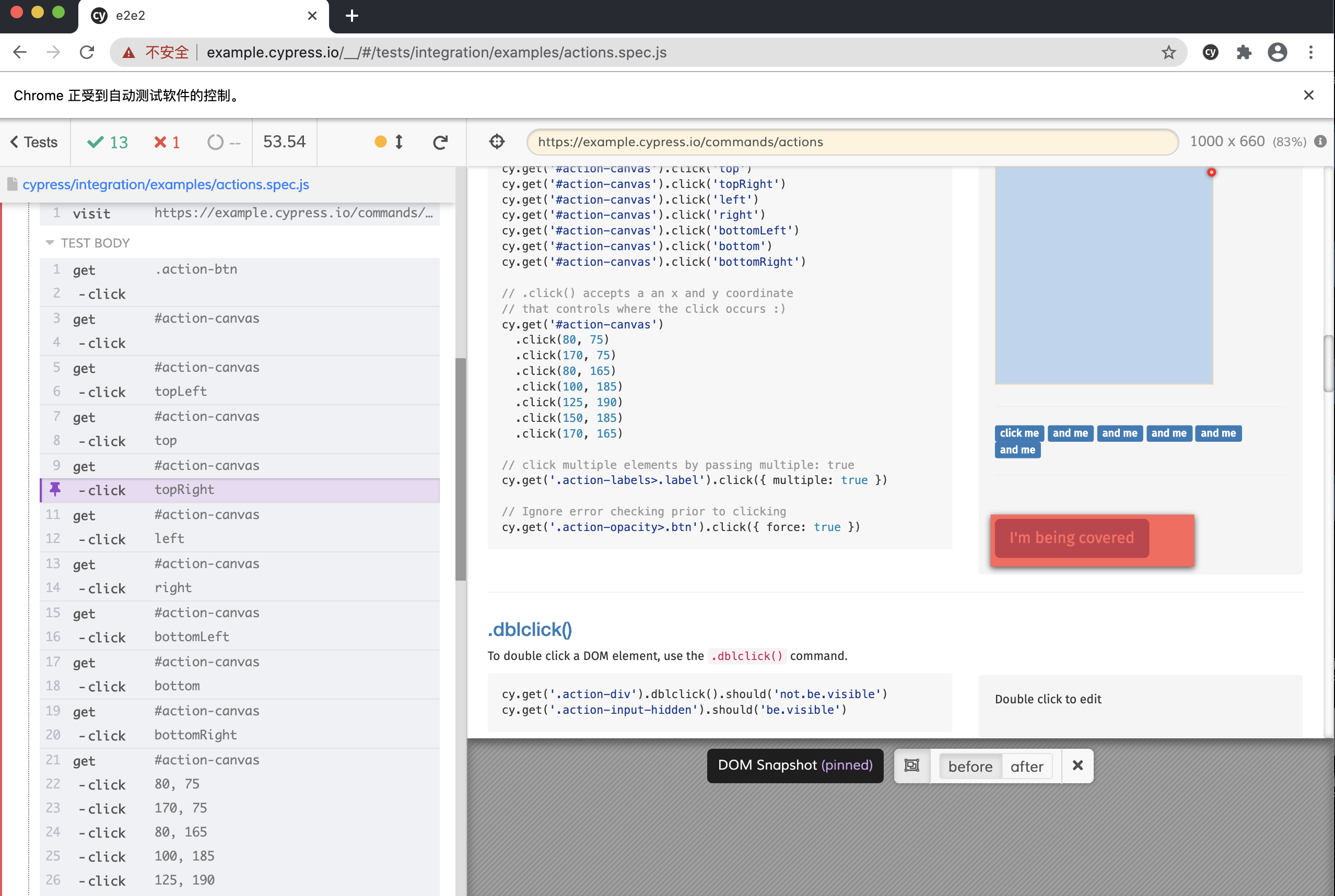The height and width of the screenshot is (896, 1335).
Task: Select click 125, 190 command
Action: click(240, 880)
